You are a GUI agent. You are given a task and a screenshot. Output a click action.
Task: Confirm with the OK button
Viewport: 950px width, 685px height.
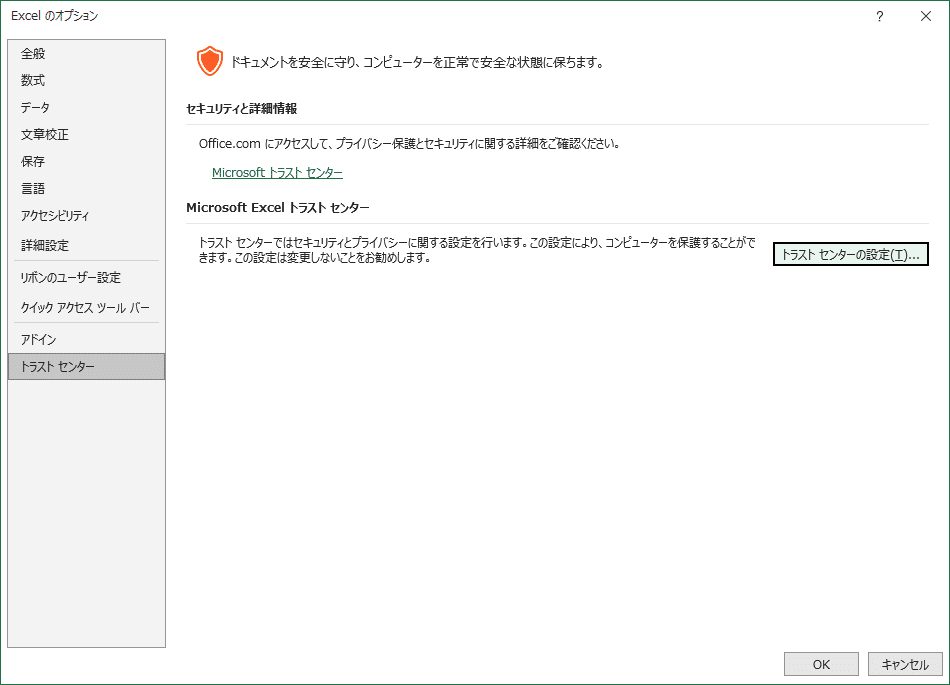821,664
